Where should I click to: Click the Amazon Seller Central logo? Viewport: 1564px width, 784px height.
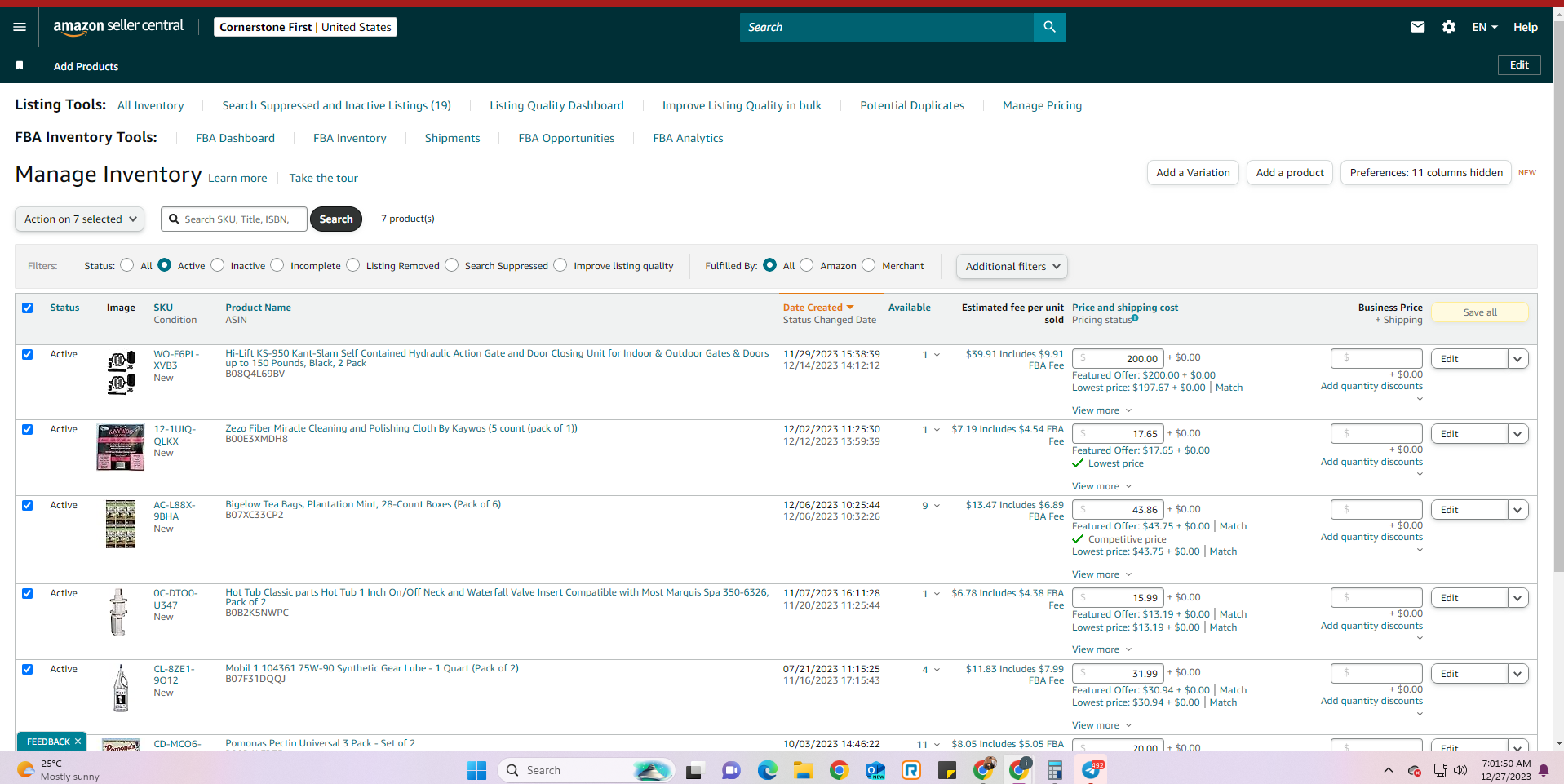coord(118,27)
